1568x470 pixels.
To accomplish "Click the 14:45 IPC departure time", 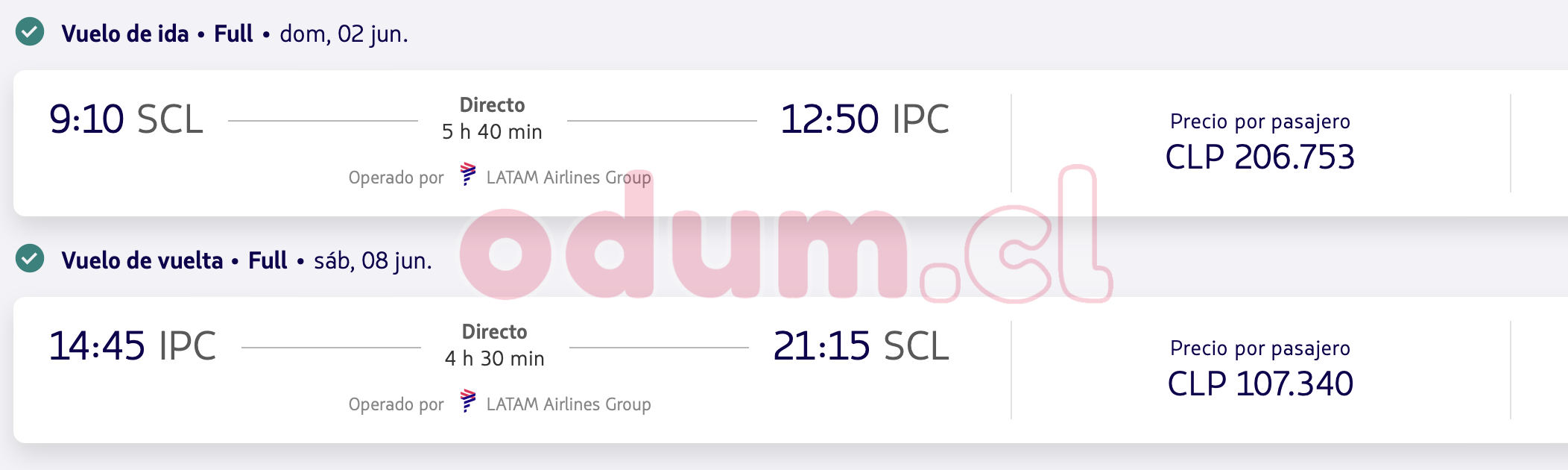I will pyautogui.click(x=132, y=346).
